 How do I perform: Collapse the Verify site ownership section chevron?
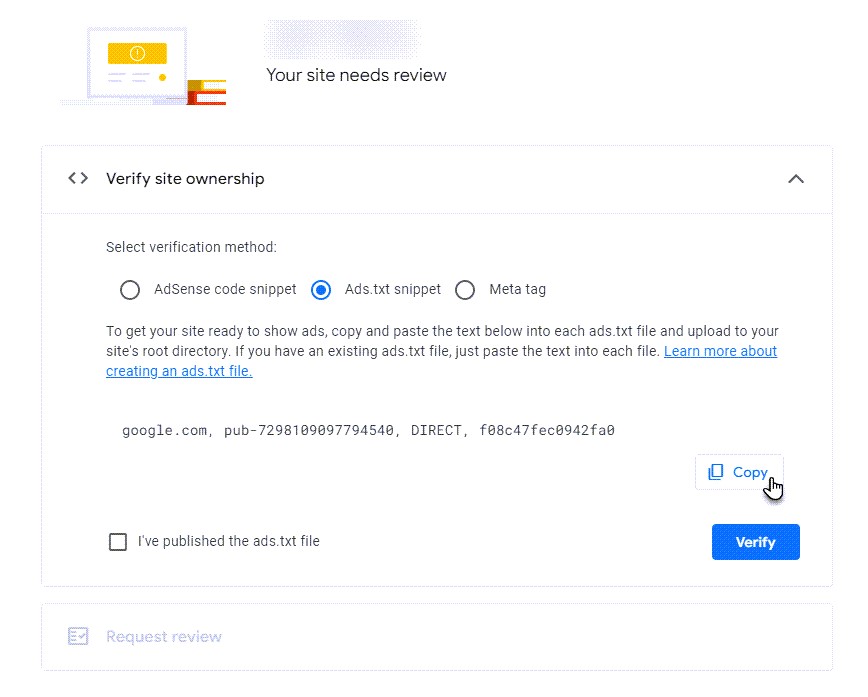tap(796, 179)
